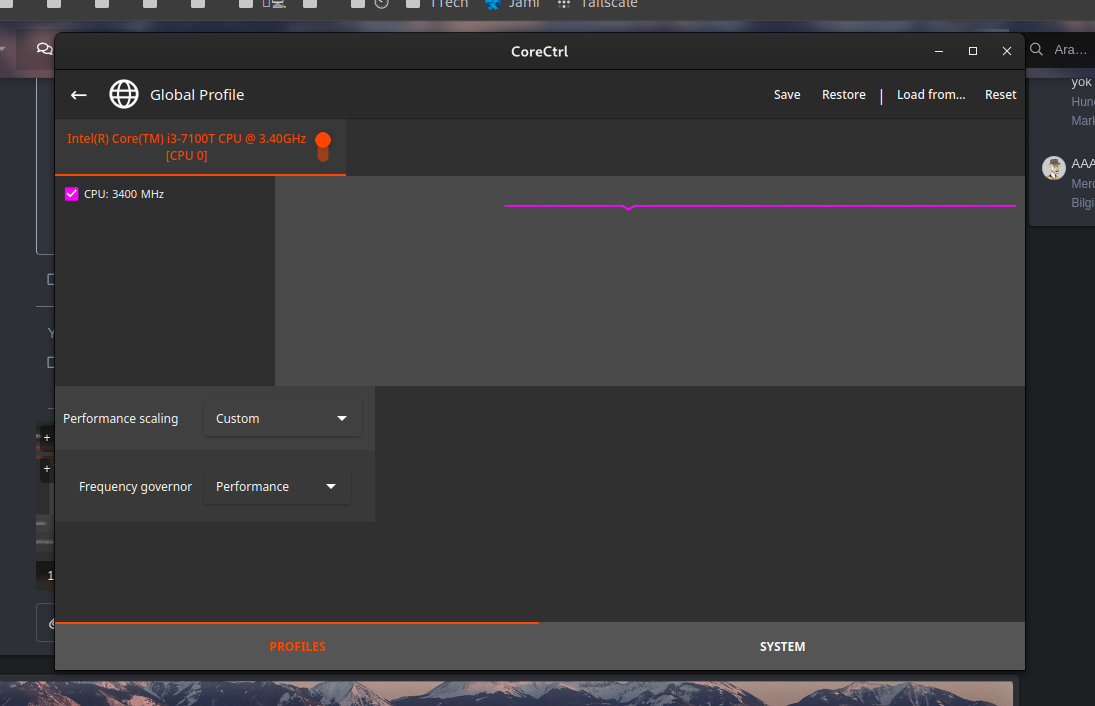This screenshot has width=1095, height=706.
Task: Minimize the CoreCtrl window
Action: tap(939, 51)
